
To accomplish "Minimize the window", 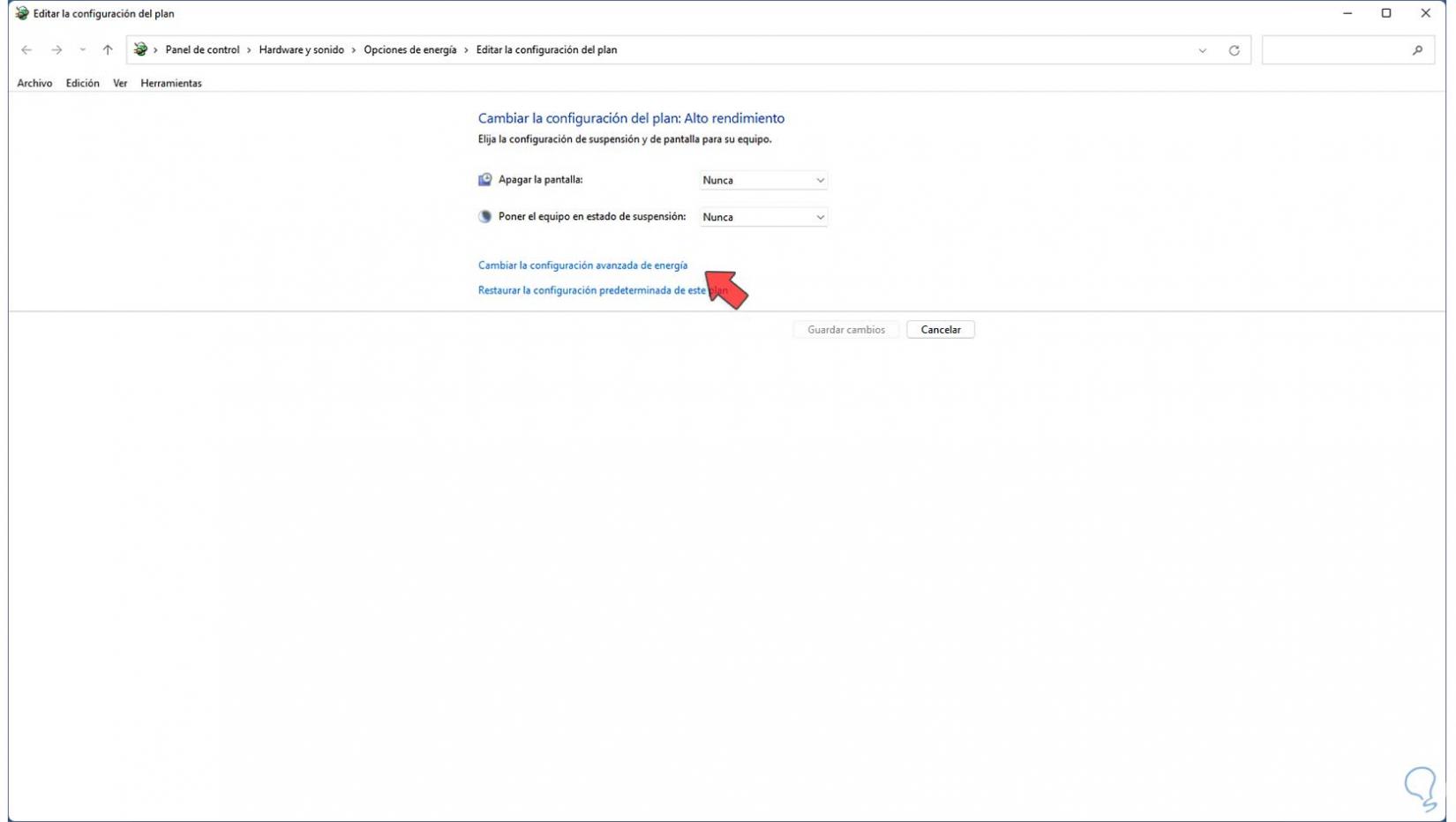I will pyautogui.click(x=1347, y=13).
